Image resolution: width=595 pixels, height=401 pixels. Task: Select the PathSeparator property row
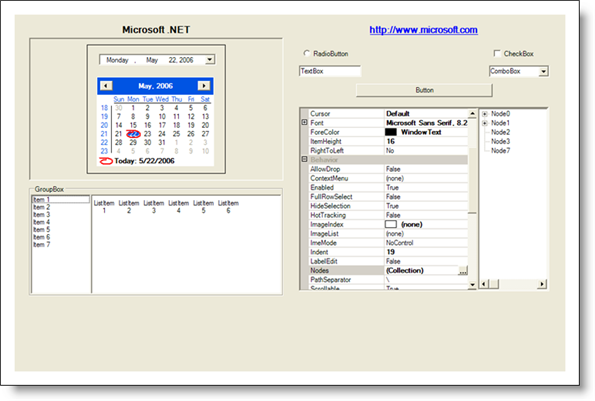[389, 280]
